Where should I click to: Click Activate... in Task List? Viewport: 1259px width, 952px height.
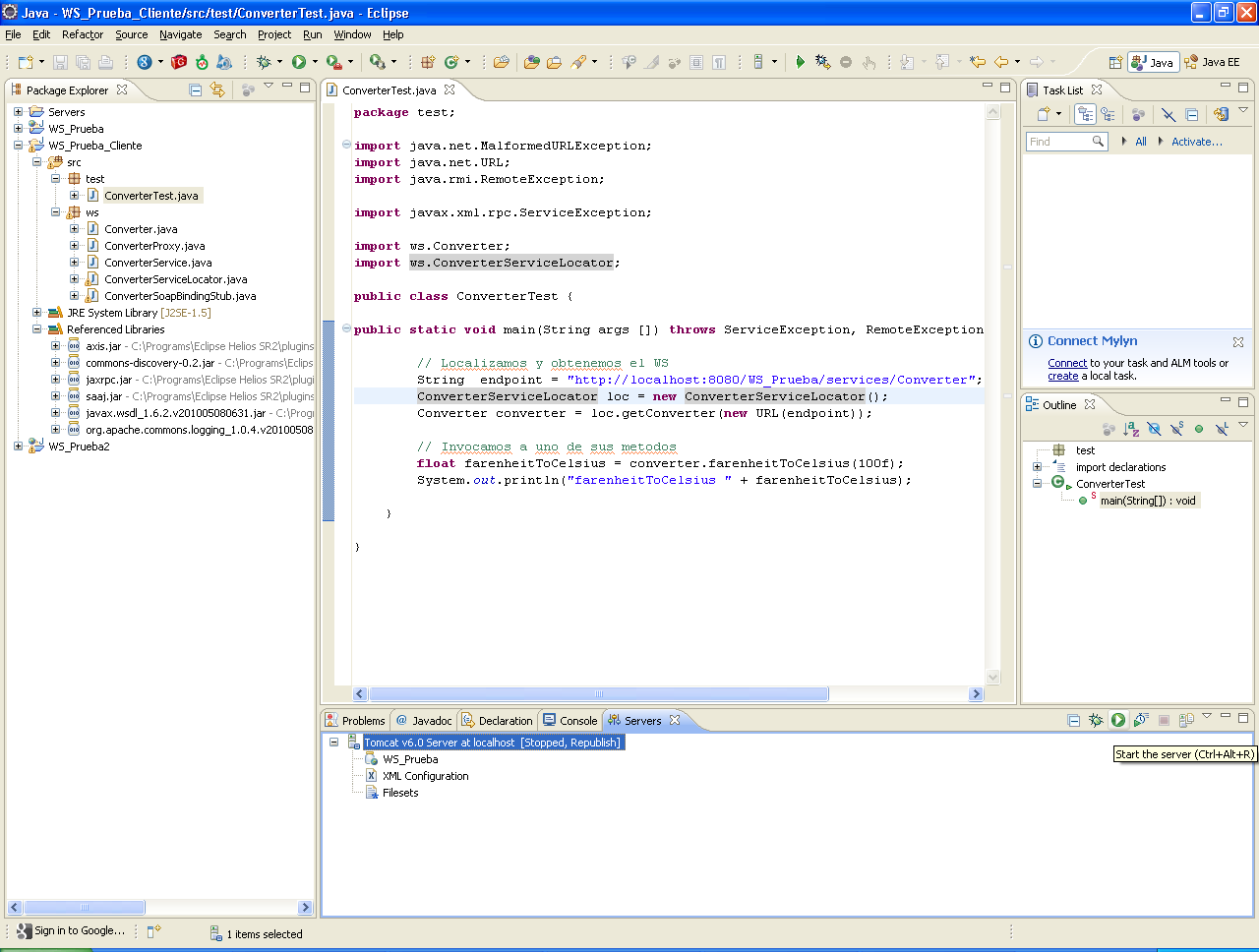coord(1197,142)
